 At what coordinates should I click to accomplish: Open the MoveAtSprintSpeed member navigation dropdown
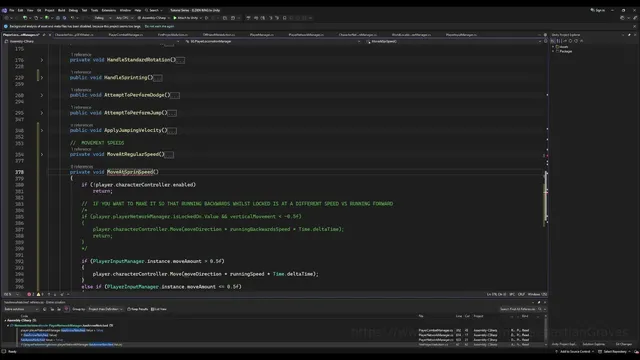click(454, 41)
